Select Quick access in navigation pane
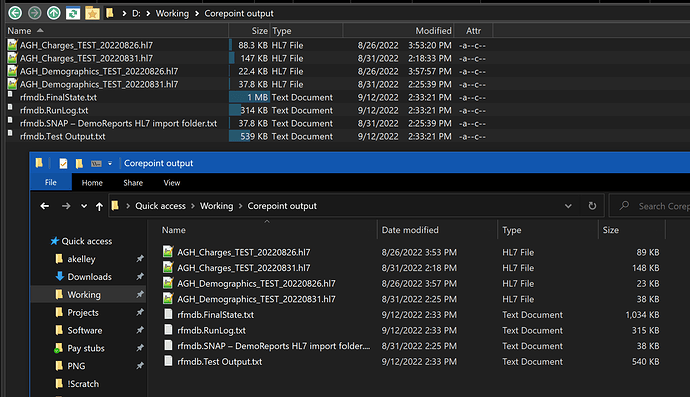This screenshot has width=690, height=397. (87, 241)
